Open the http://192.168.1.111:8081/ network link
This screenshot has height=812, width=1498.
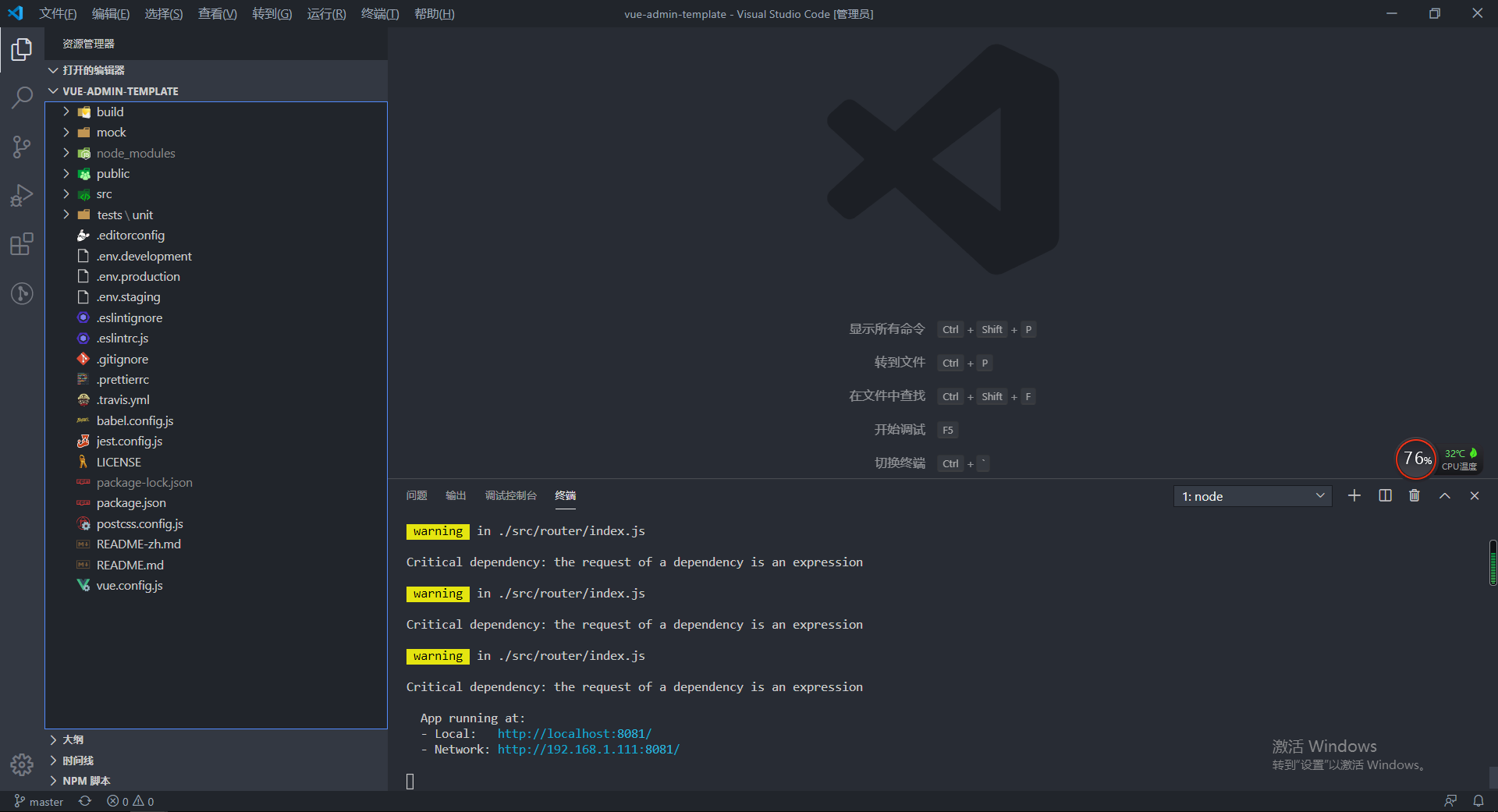click(588, 750)
